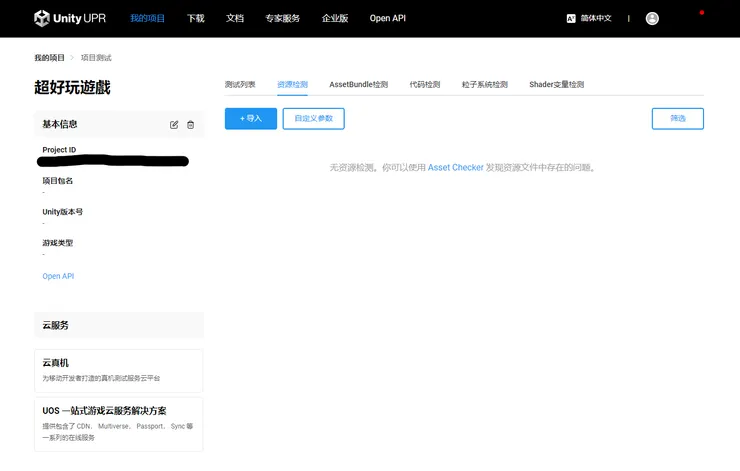Click the 超好玩遊戲 project title

tap(72, 87)
